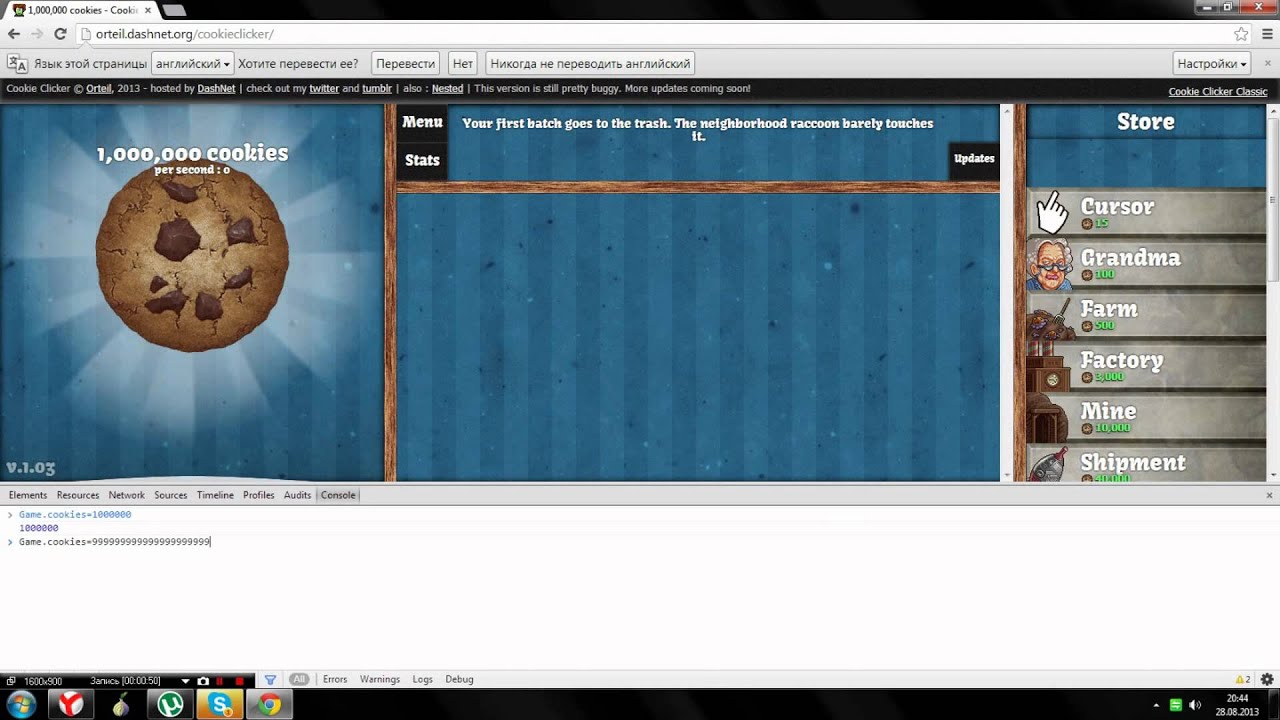Open the twitter link
Viewport: 1280px width, 720px height.
pos(324,89)
